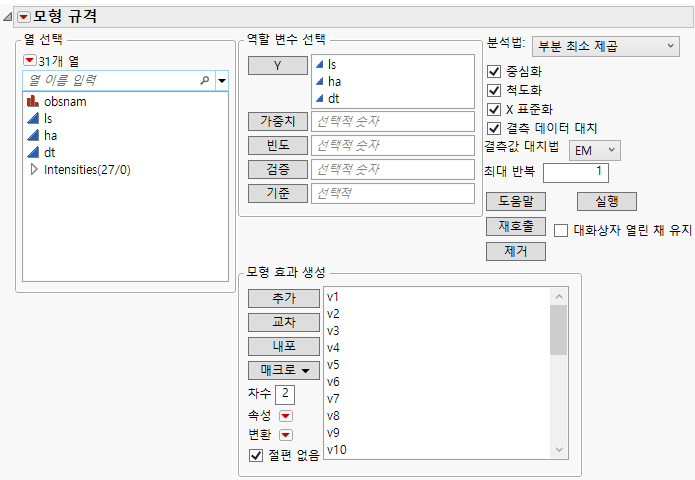Viewport: 695px width, 480px height.
Task: Select effect v7 in the model effects list
Action: pyautogui.click(x=333, y=398)
